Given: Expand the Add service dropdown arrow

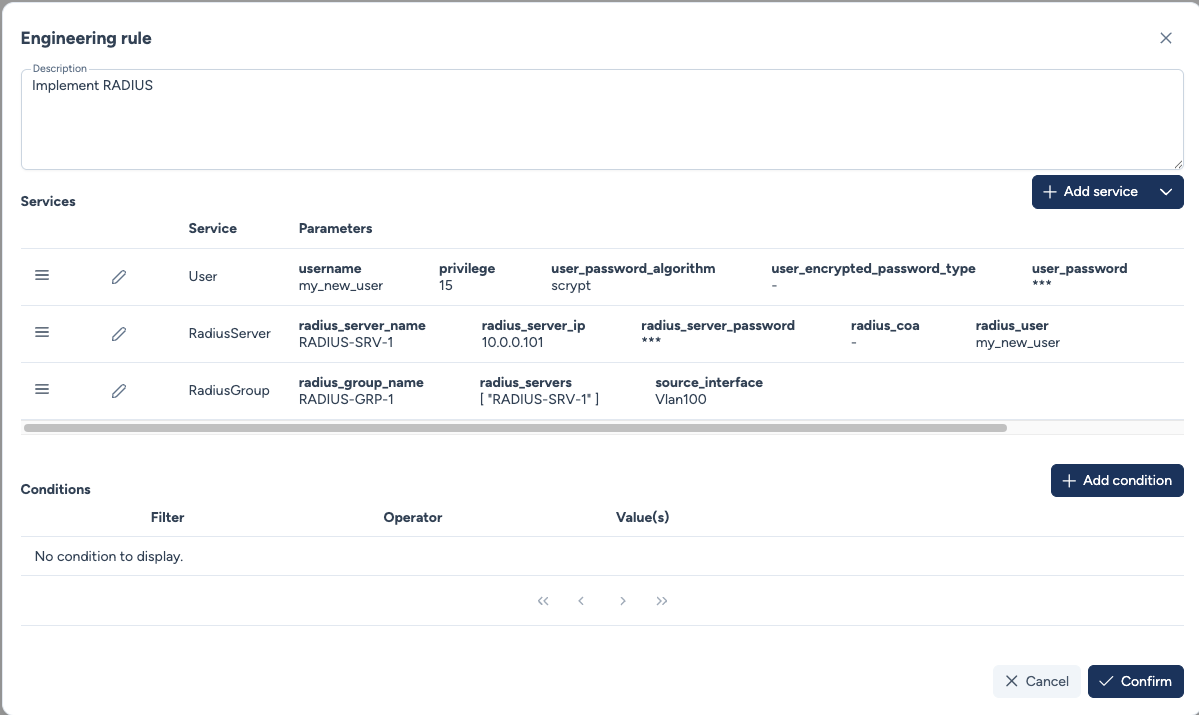Looking at the screenshot, I should coord(1165,192).
